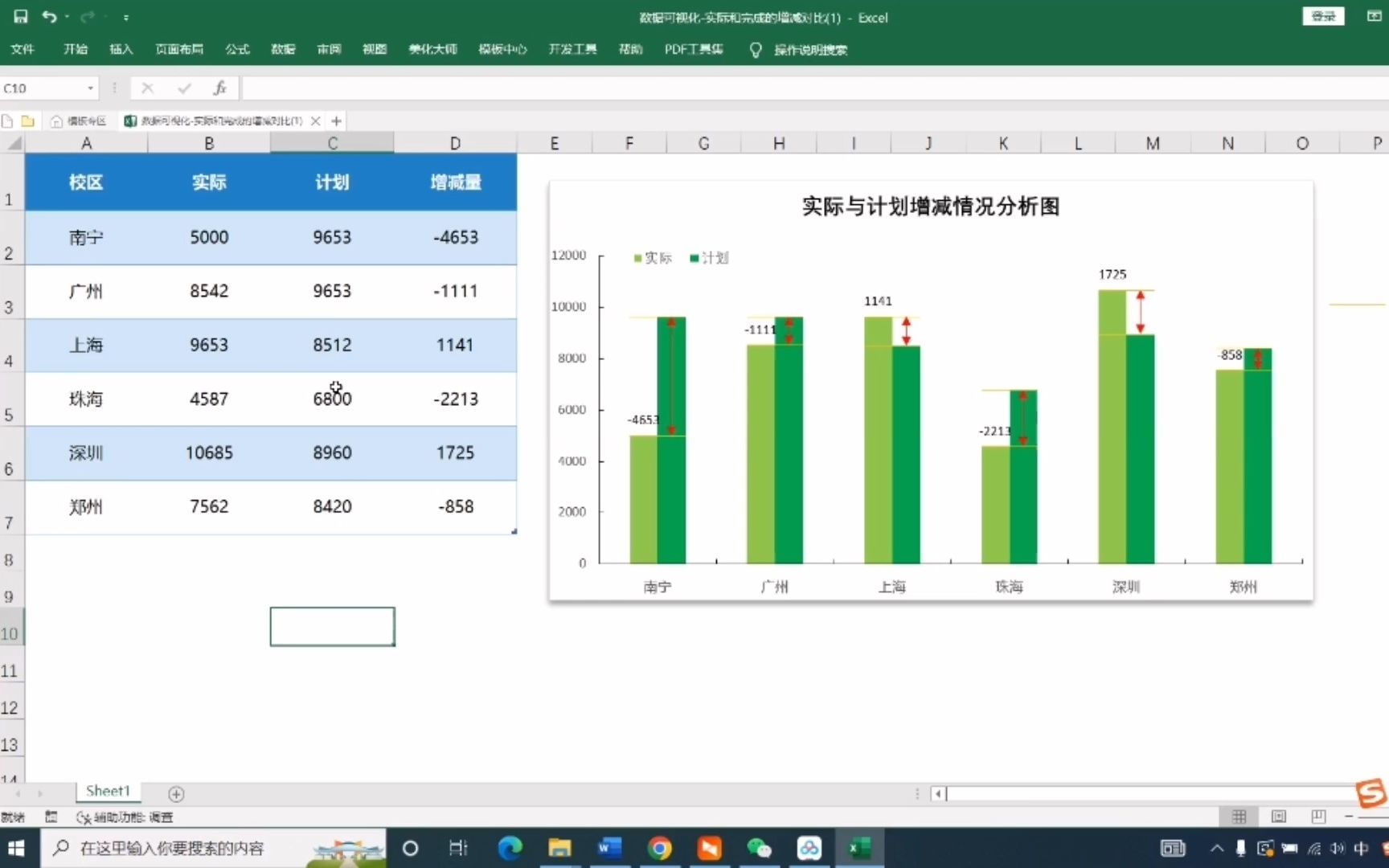Open Task View on the taskbar
This screenshot has width=1389, height=868.
458,848
